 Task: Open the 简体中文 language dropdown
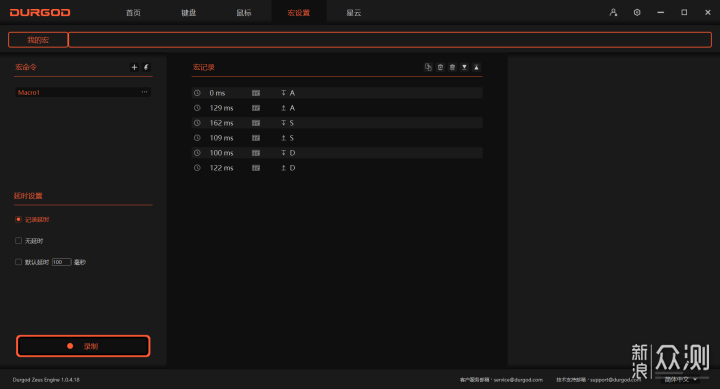tap(681, 379)
